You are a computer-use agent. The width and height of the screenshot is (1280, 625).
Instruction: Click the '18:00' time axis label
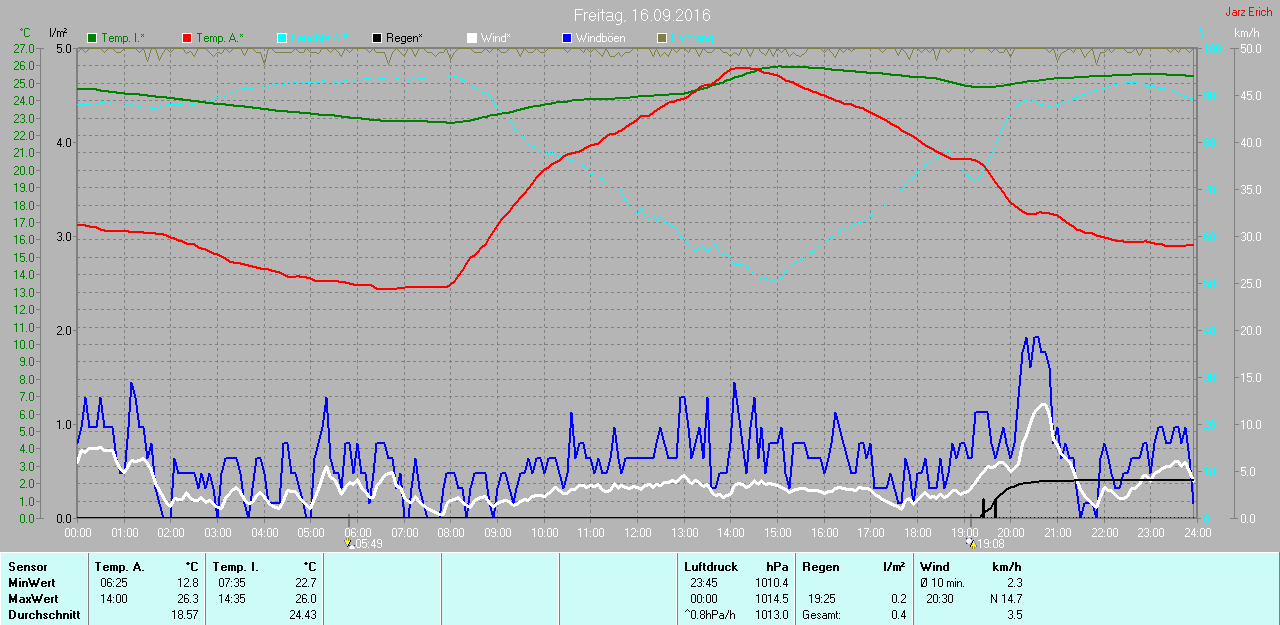pos(917,532)
